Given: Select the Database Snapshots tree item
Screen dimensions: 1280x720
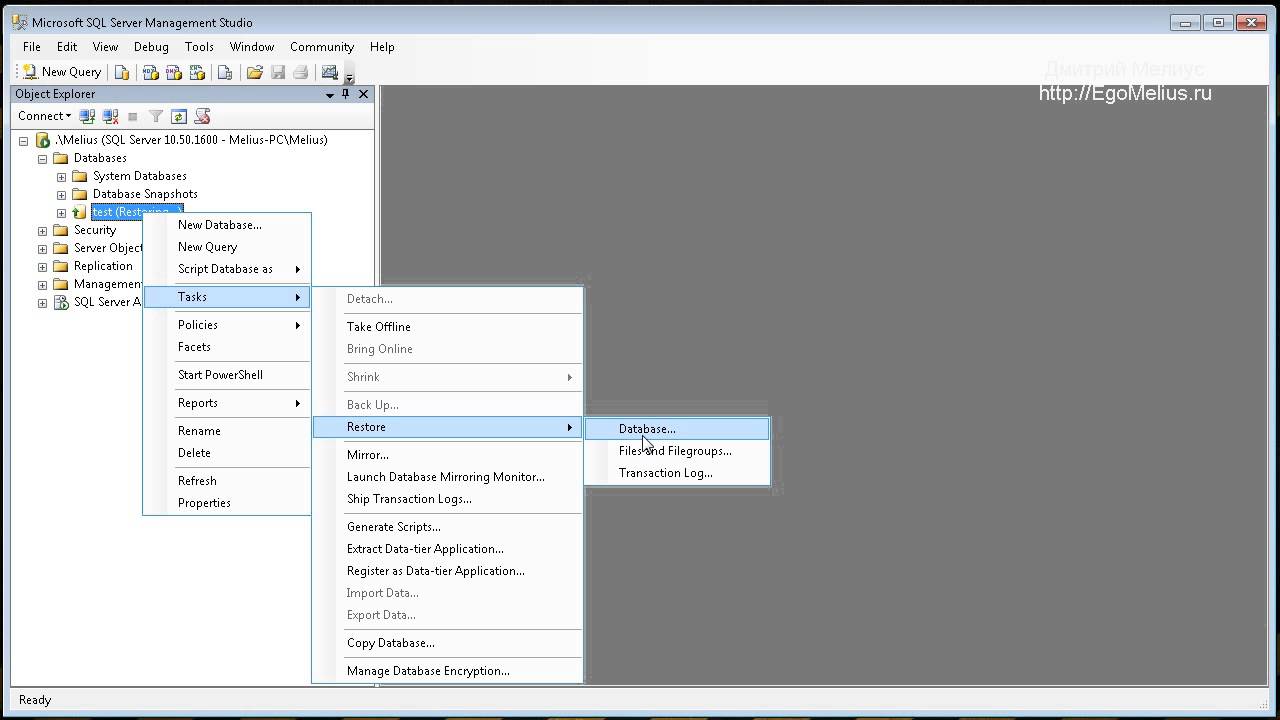Looking at the screenshot, I should pyautogui.click(x=145, y=194).
